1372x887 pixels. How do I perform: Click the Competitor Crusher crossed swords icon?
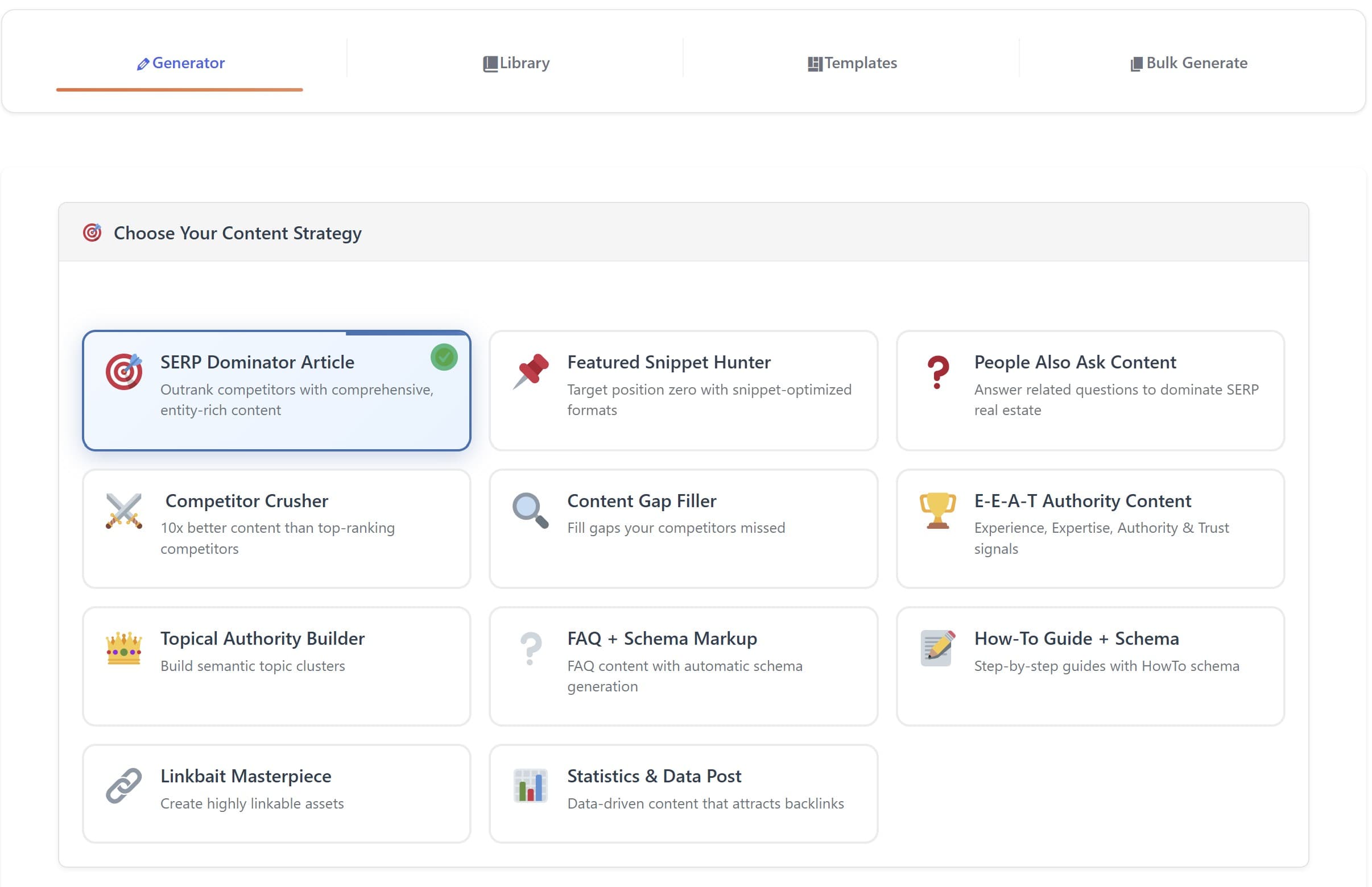pyautogui.click(x=123, y=511)
